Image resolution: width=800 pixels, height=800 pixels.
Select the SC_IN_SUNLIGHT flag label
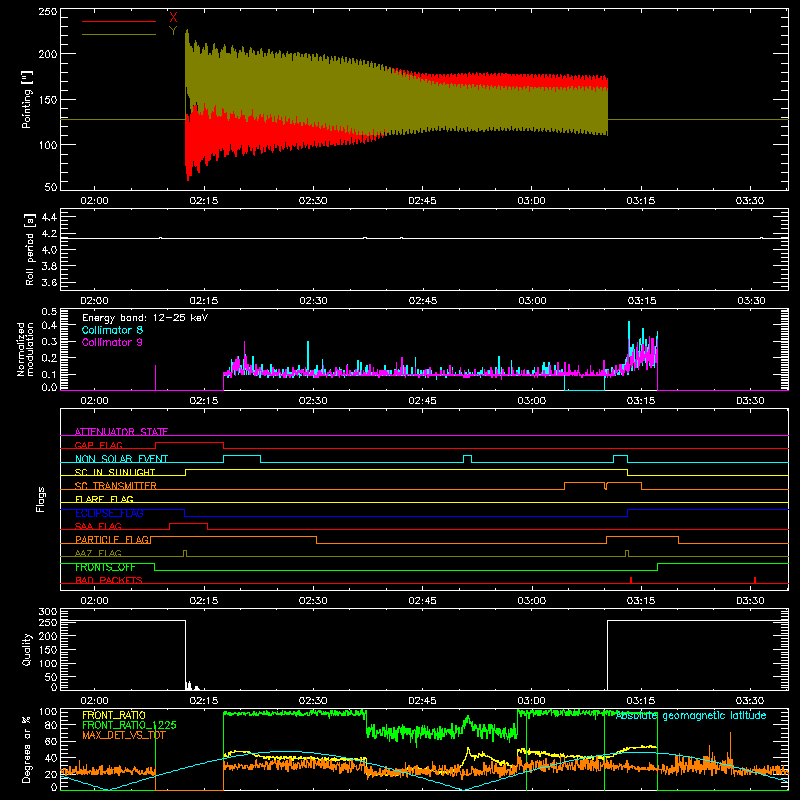pos(115,472)
